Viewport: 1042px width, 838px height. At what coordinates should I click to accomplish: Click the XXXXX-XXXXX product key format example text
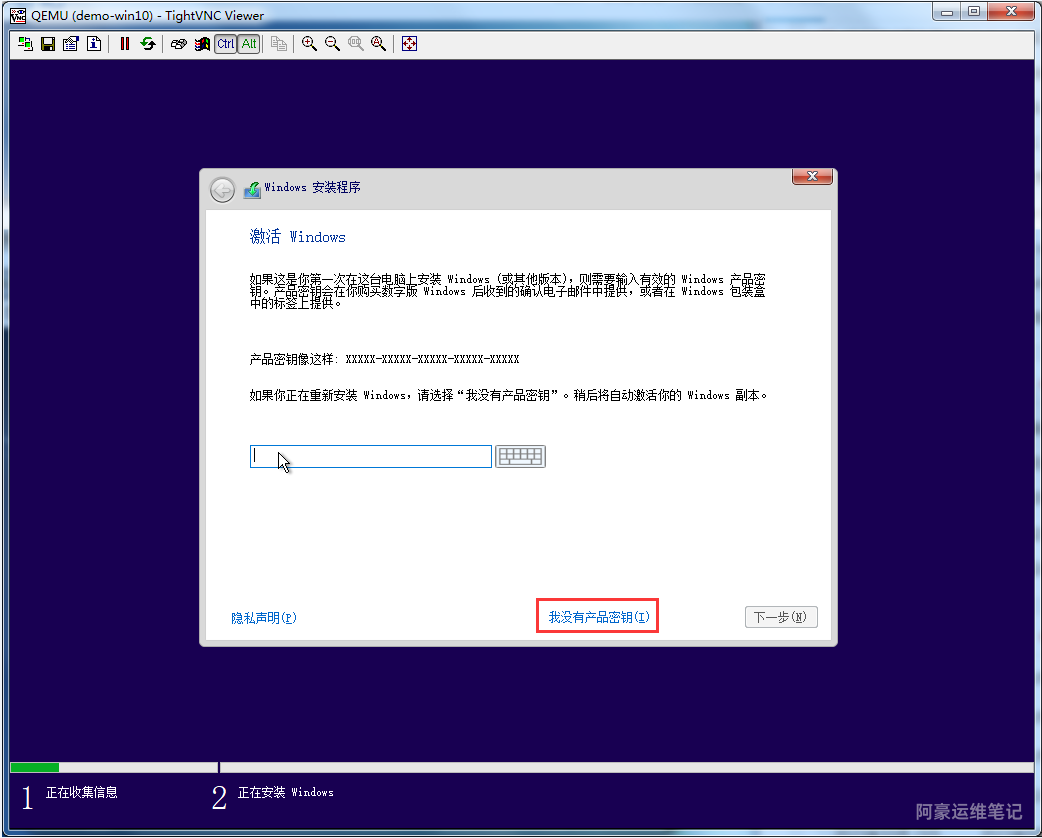[x=432, y=360]
